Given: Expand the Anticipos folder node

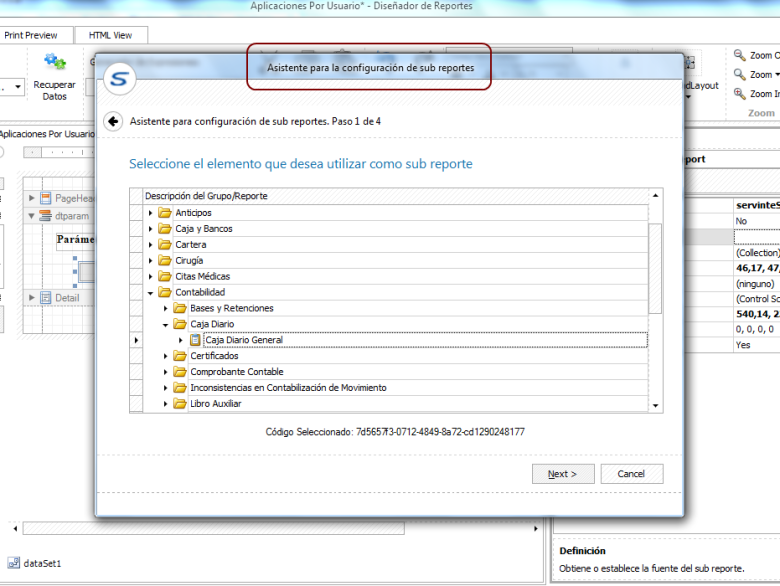Looking at the screenshot, I should coord(151,213).
